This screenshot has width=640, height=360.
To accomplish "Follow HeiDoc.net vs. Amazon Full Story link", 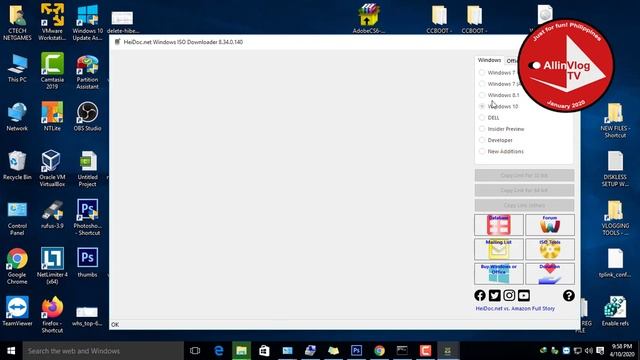I will point(515,309).
